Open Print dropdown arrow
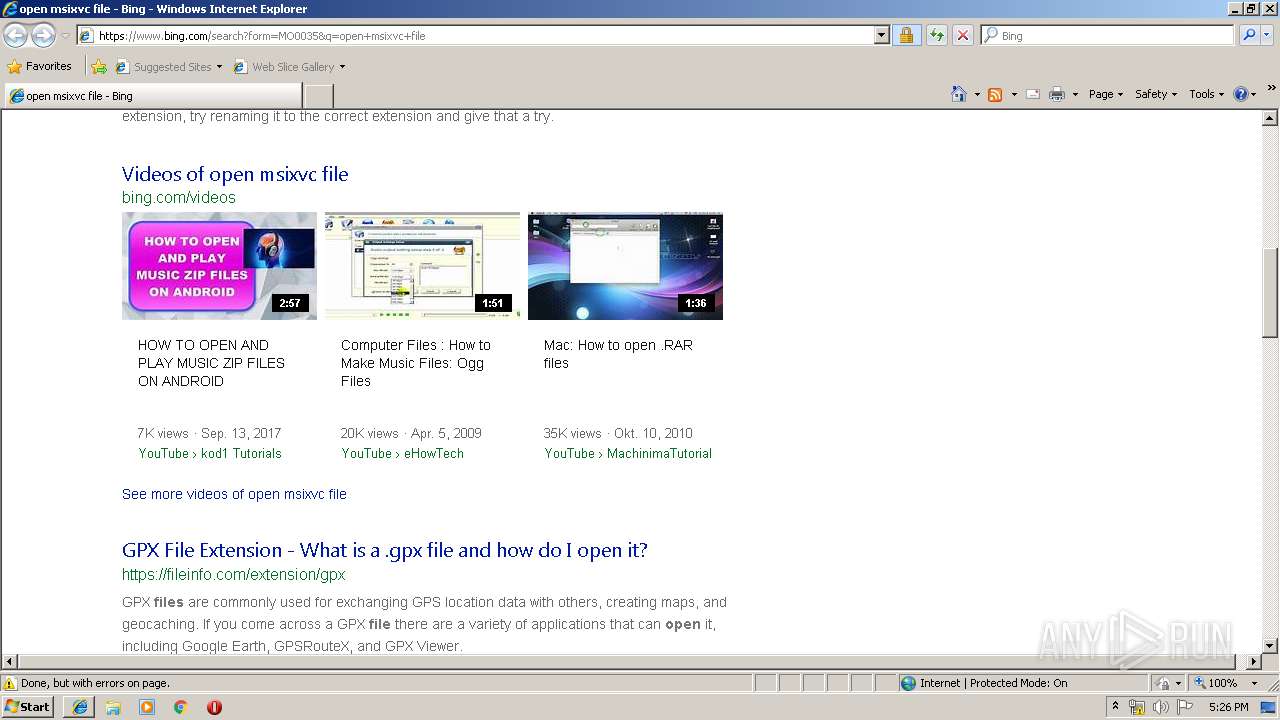This screenshot has height=720, width=1280. (1075, 94)
